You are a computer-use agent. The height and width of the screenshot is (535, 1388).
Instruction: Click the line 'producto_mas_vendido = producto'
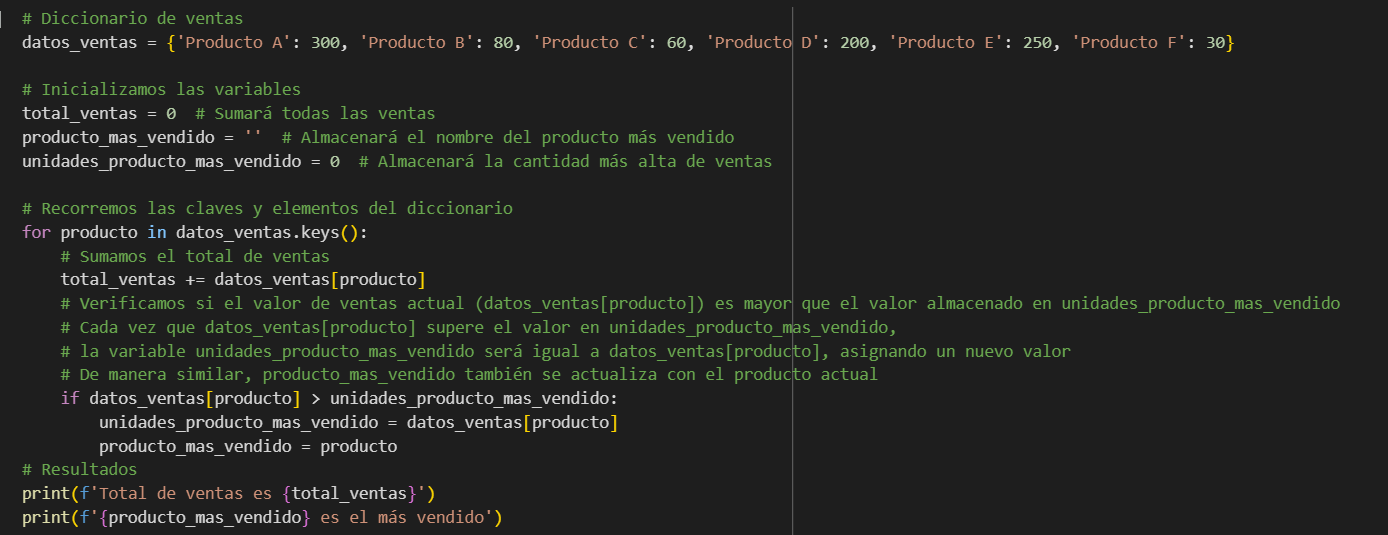(248, 447)
